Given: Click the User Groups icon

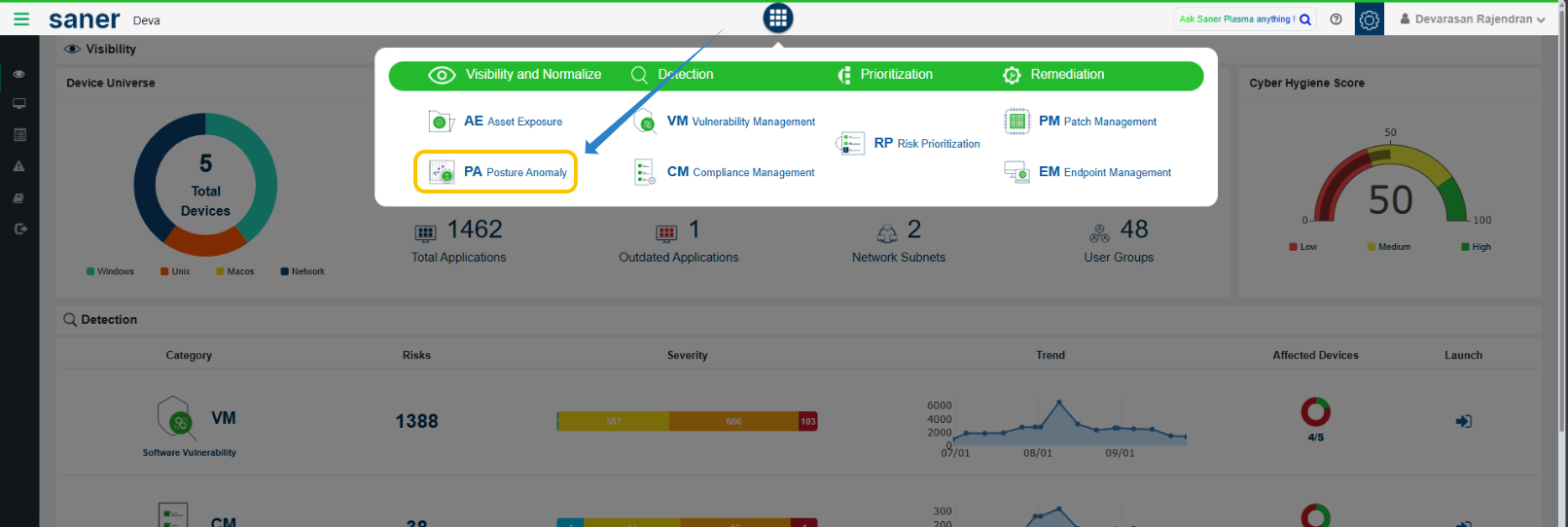Looking at the screenshot, I should tap(1099, 232).
